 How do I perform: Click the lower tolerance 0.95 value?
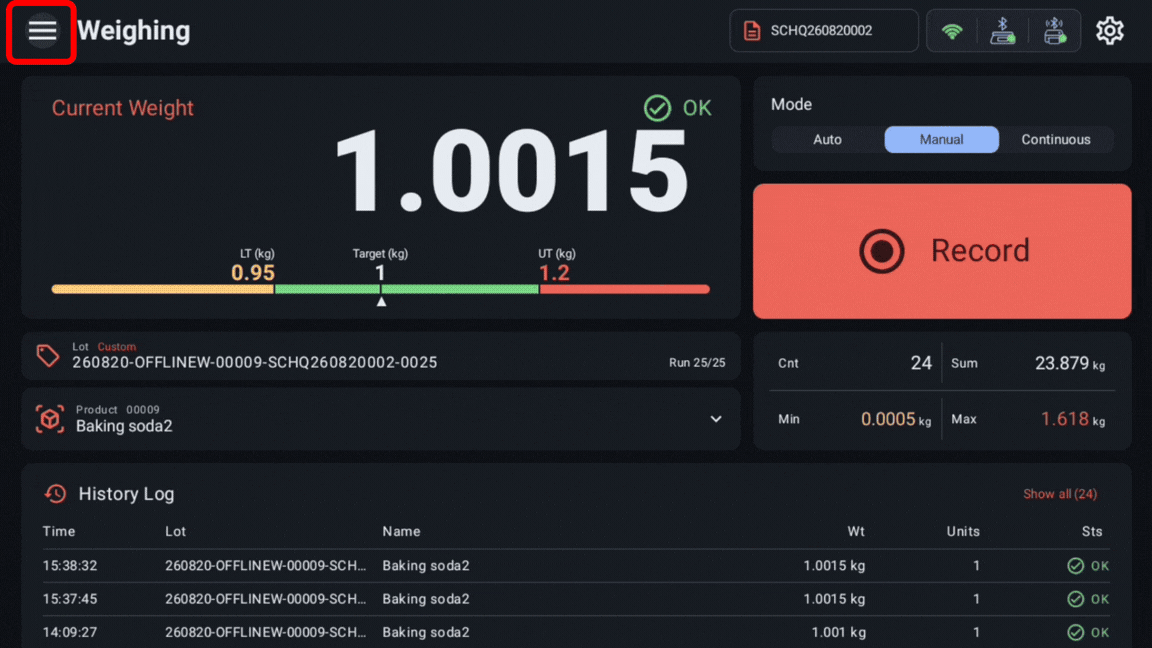coord(253,273)
